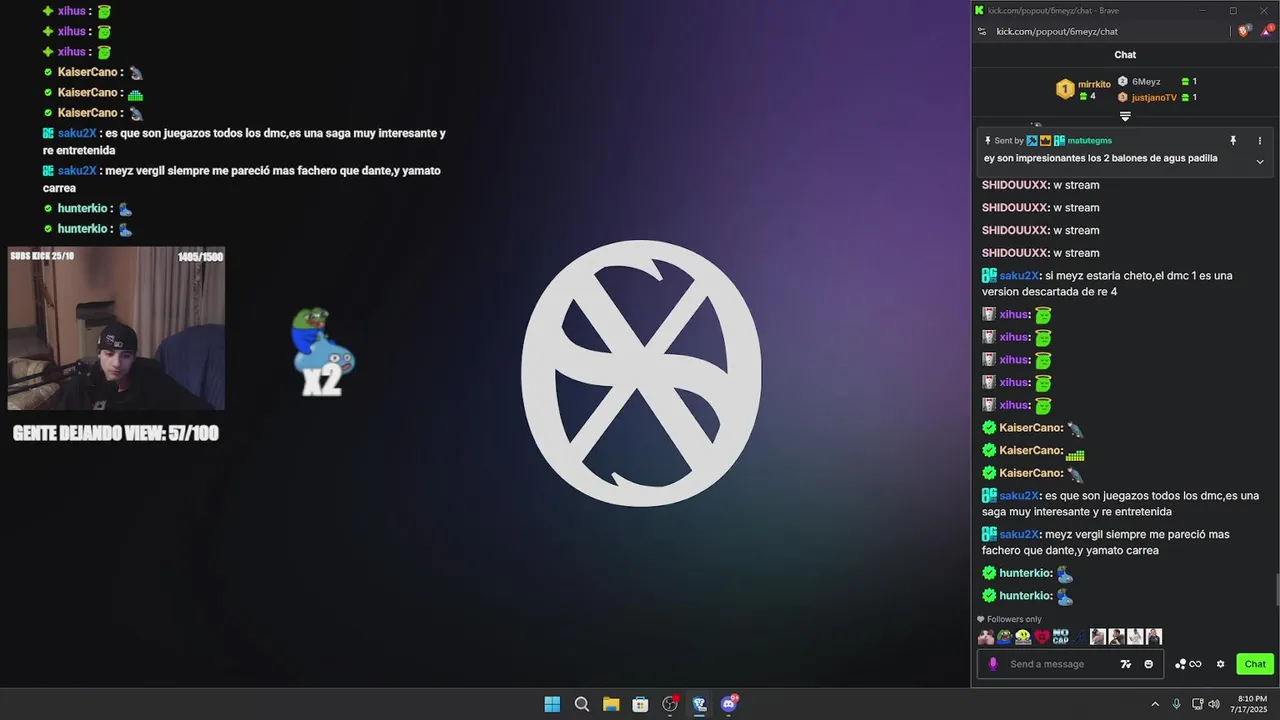Click the mirrkito top gifter name
This screenshot has height=720, width=1280.
[x=1094, y=85]
